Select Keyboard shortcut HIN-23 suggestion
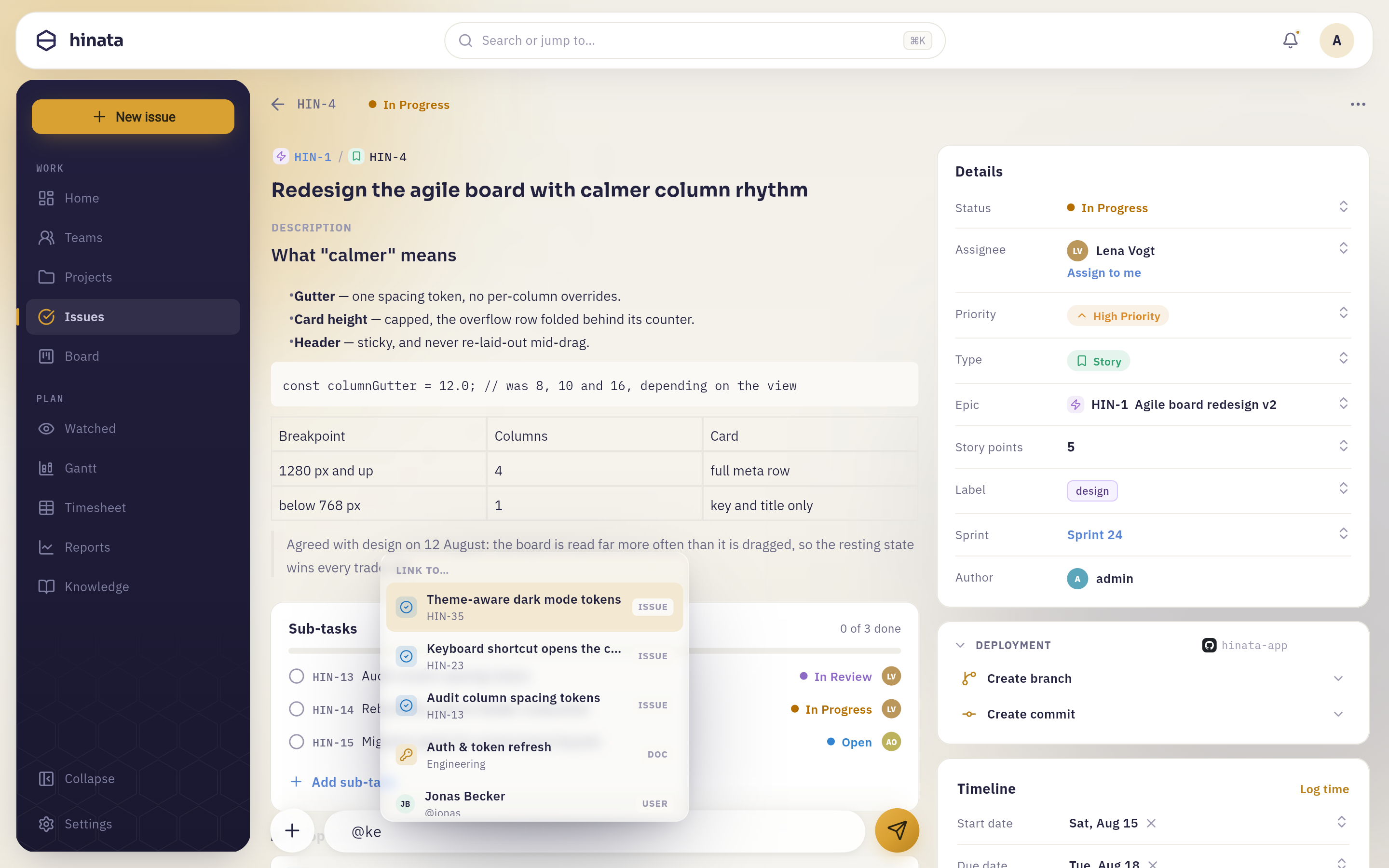The image size is (1389, 868). [x=534, y=656]
